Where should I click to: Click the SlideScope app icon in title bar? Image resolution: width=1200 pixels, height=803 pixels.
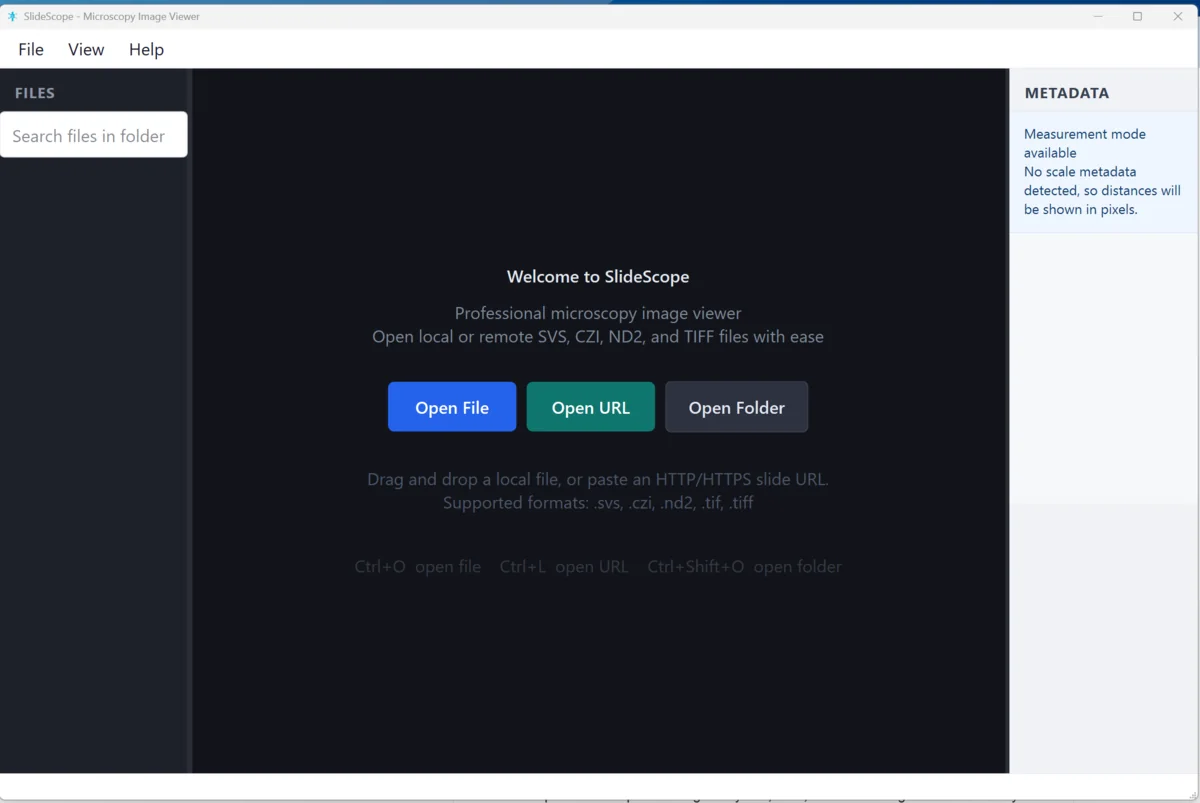pos(12,16)
